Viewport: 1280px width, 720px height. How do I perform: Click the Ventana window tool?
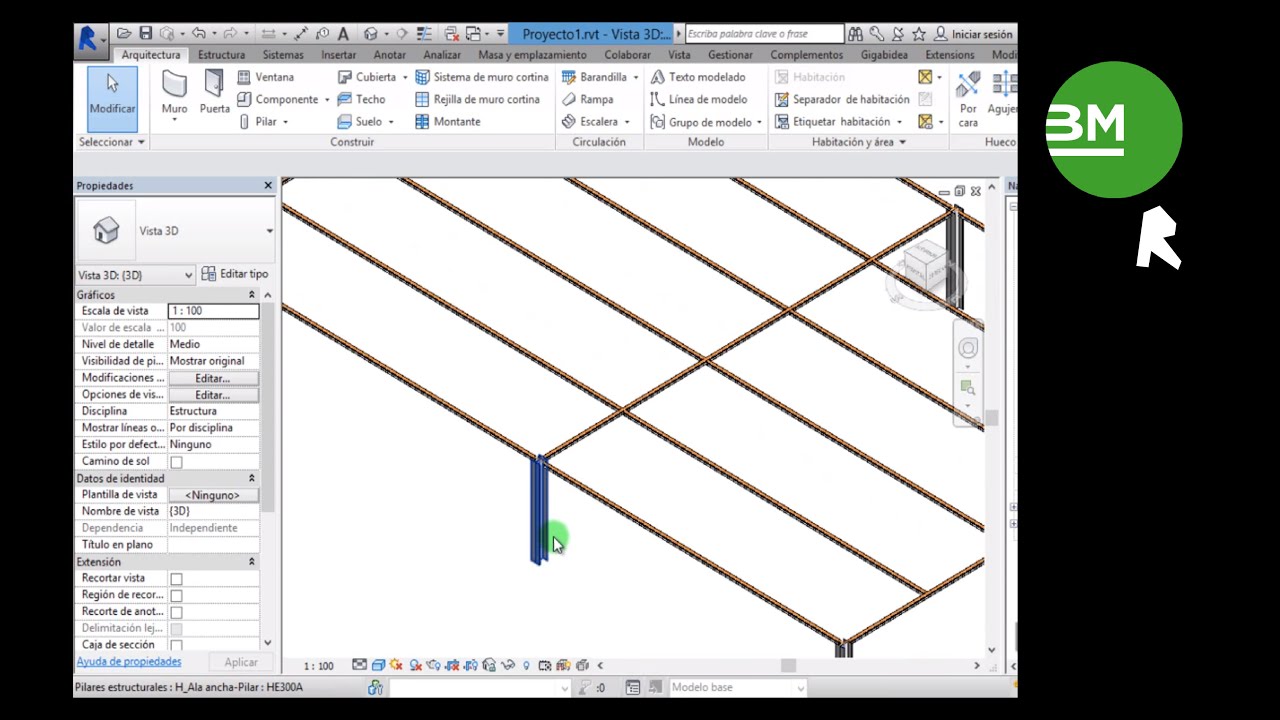click(x=266, y=77)
